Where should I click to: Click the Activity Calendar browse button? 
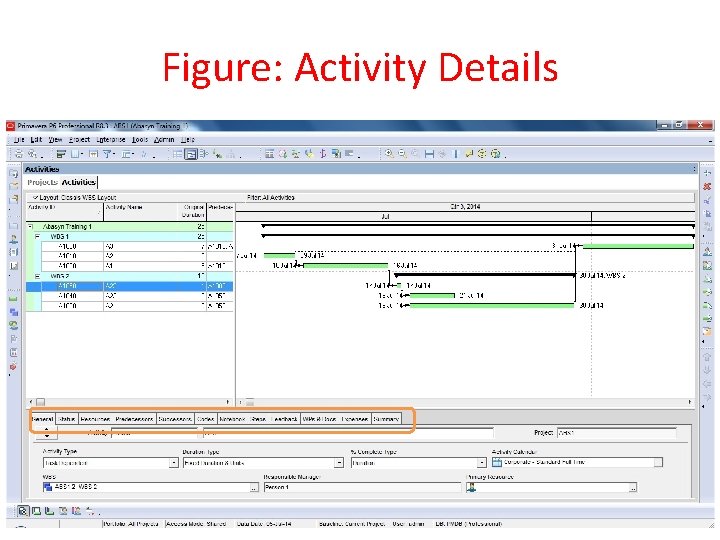coord(658,462)
